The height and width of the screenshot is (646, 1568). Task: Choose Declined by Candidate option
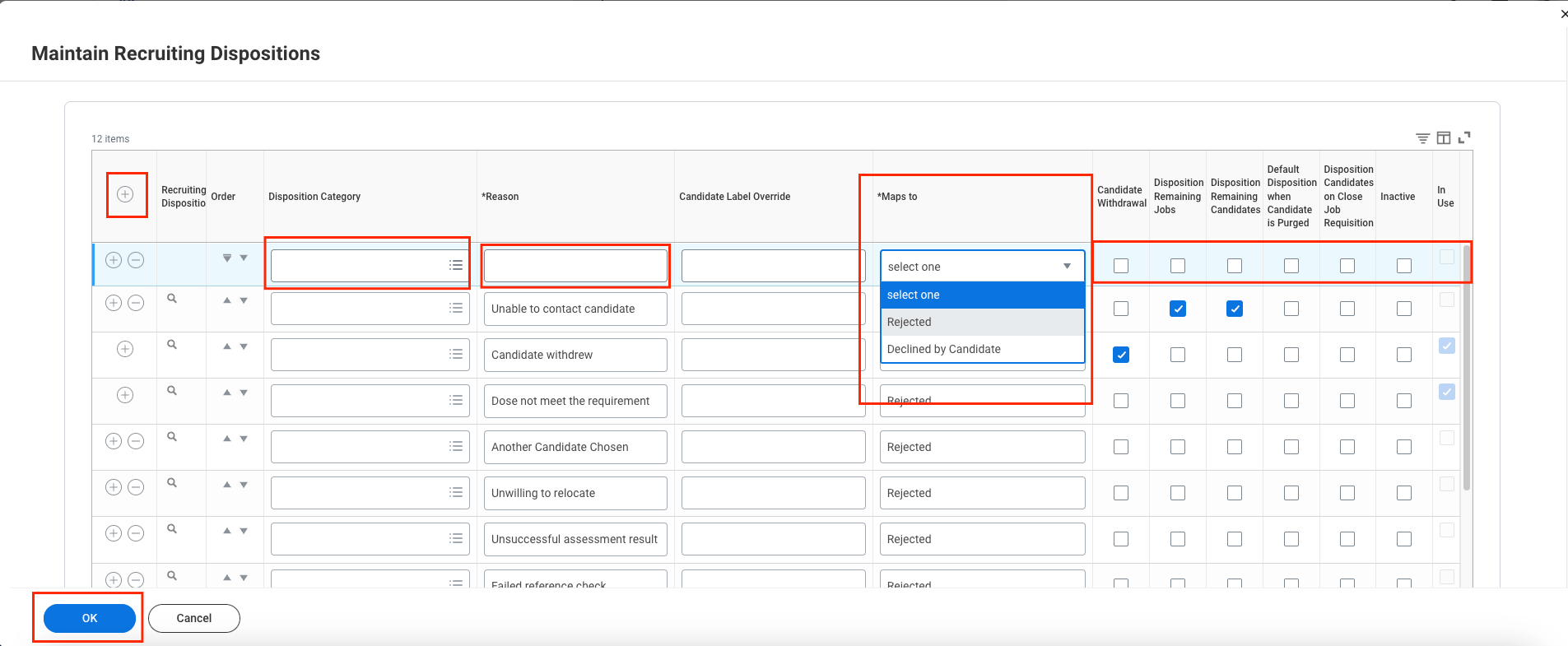click(x=983, y=349)
